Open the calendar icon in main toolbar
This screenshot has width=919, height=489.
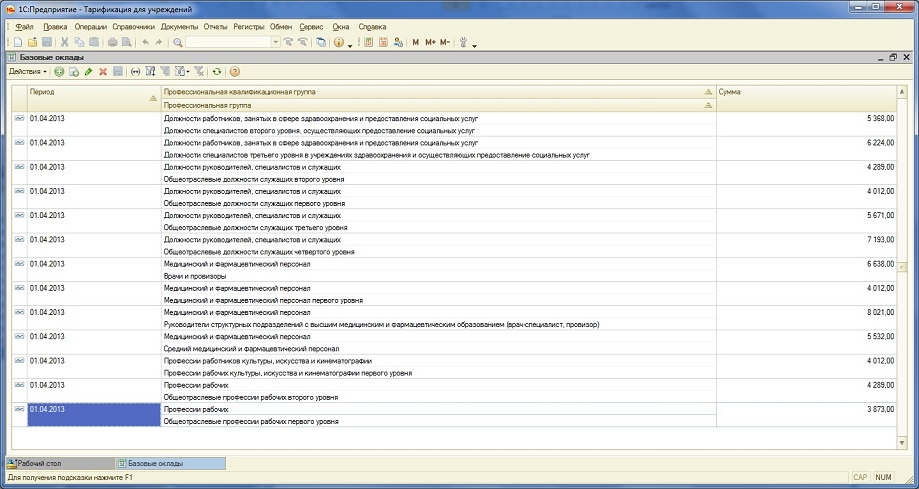tap(383, 42)
